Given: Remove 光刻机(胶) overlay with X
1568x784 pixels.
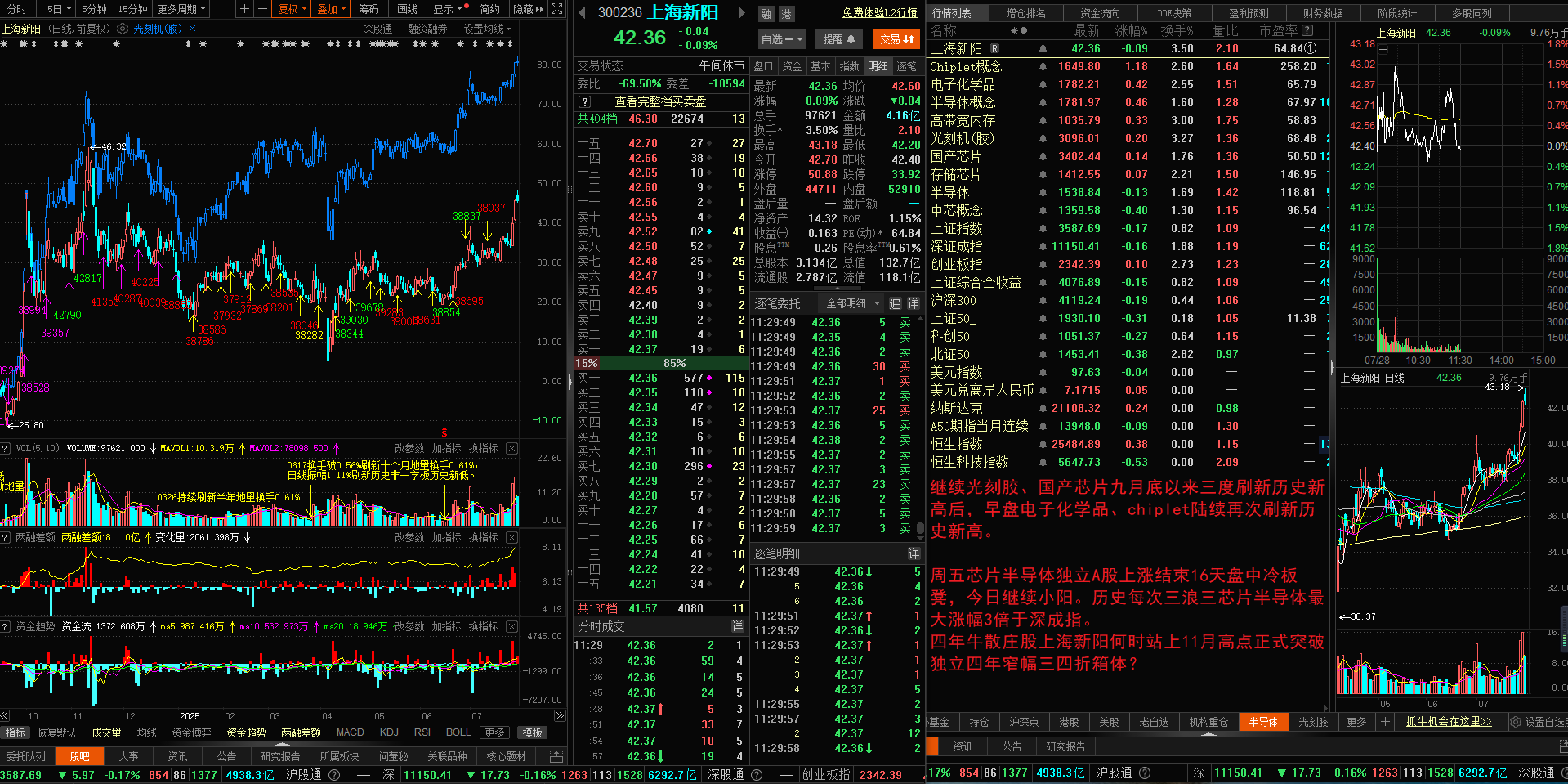Looking at the screenshot, I should click(x=192, y=29).
